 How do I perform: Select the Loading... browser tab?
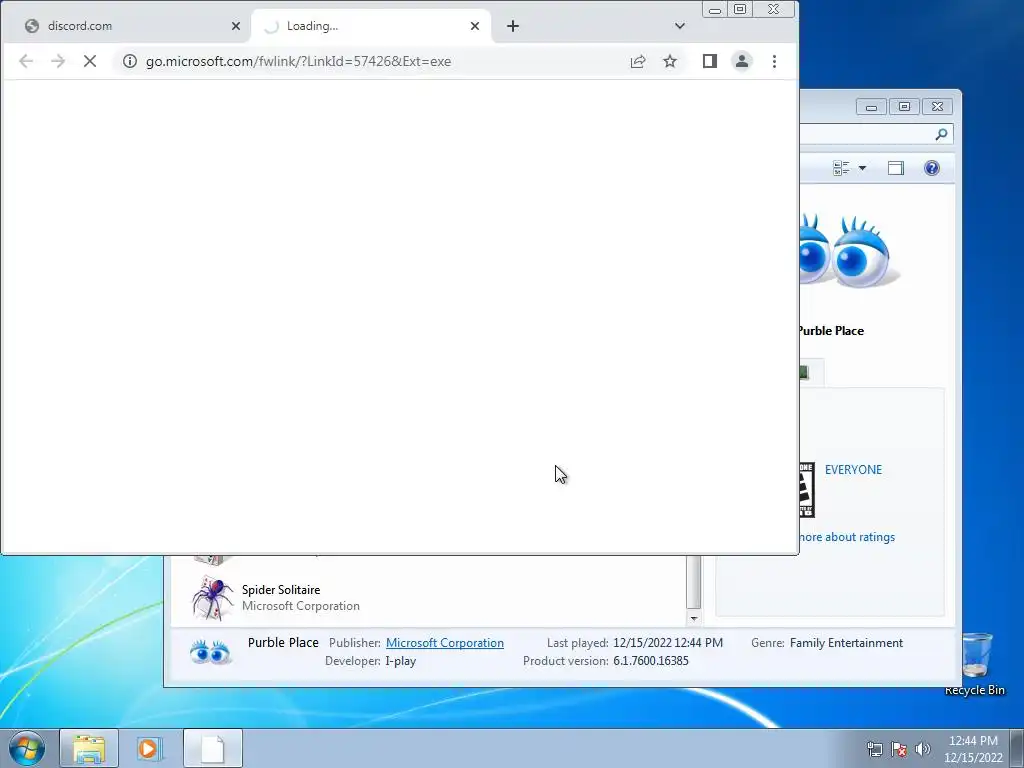pyautogui.click(x=370, y=26)
